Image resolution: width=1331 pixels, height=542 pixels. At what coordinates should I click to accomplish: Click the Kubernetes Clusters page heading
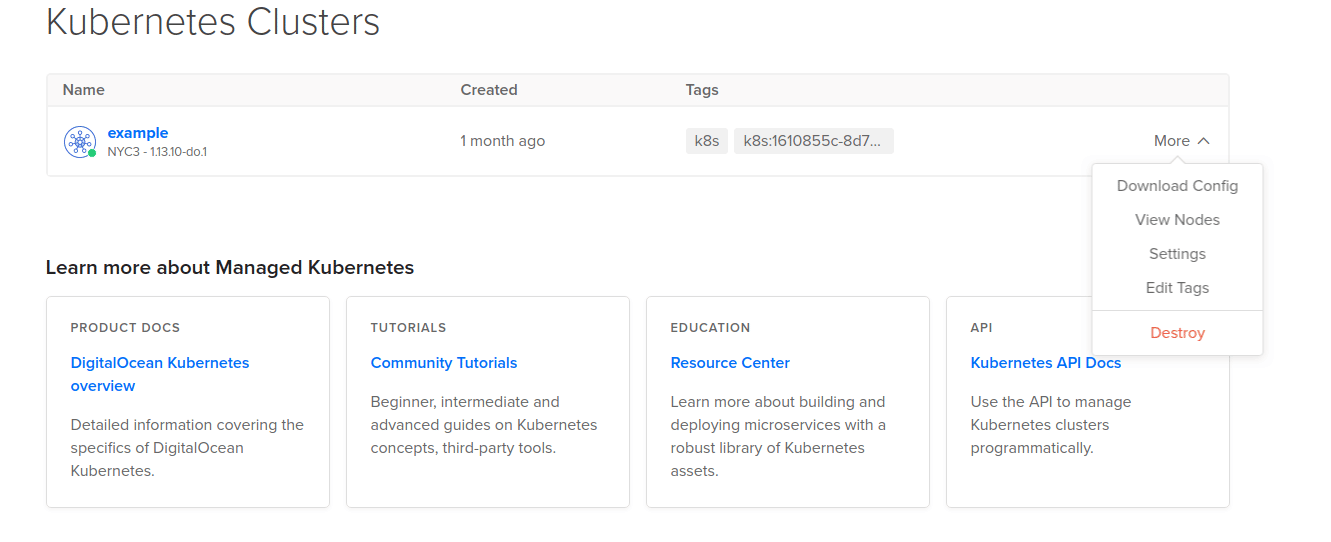coord(213,21)
